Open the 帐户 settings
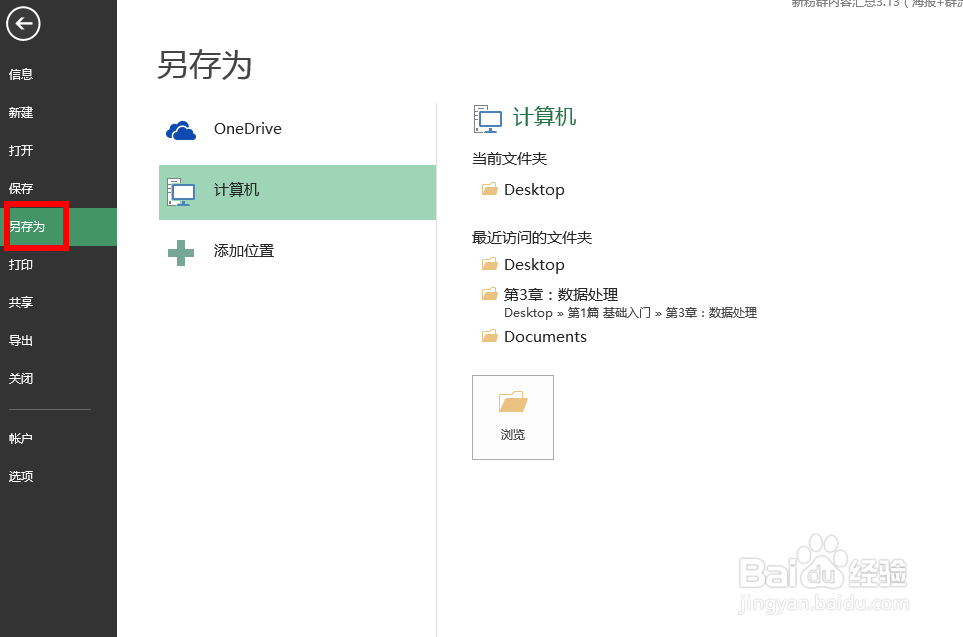 pyautogui.click(x=21, y=438)
